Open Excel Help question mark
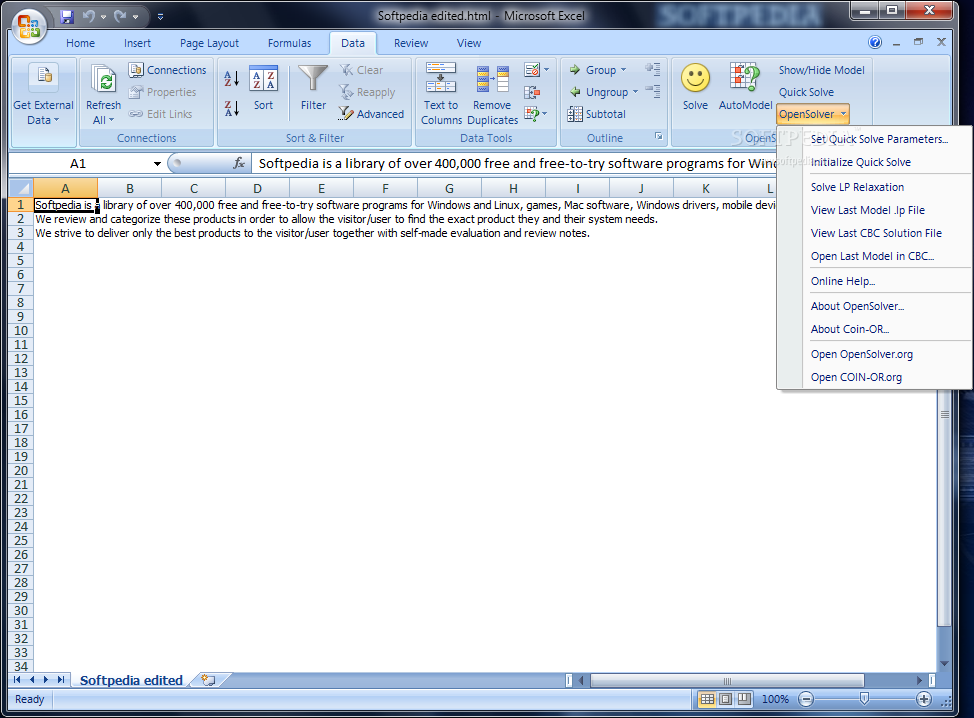Image resolution: width=974 pixels, height=718 pixels. tap(875, 42)
